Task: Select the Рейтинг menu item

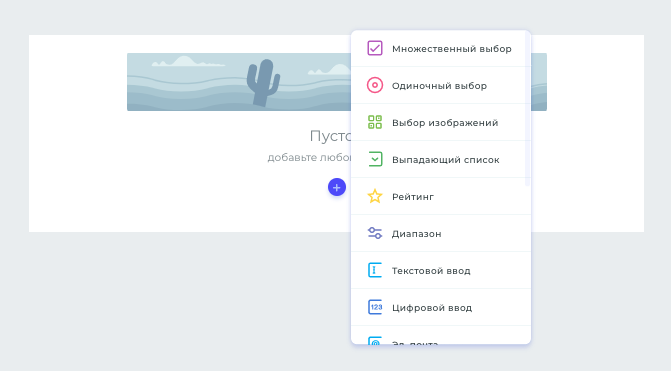Action: click(x=441, y=196)
